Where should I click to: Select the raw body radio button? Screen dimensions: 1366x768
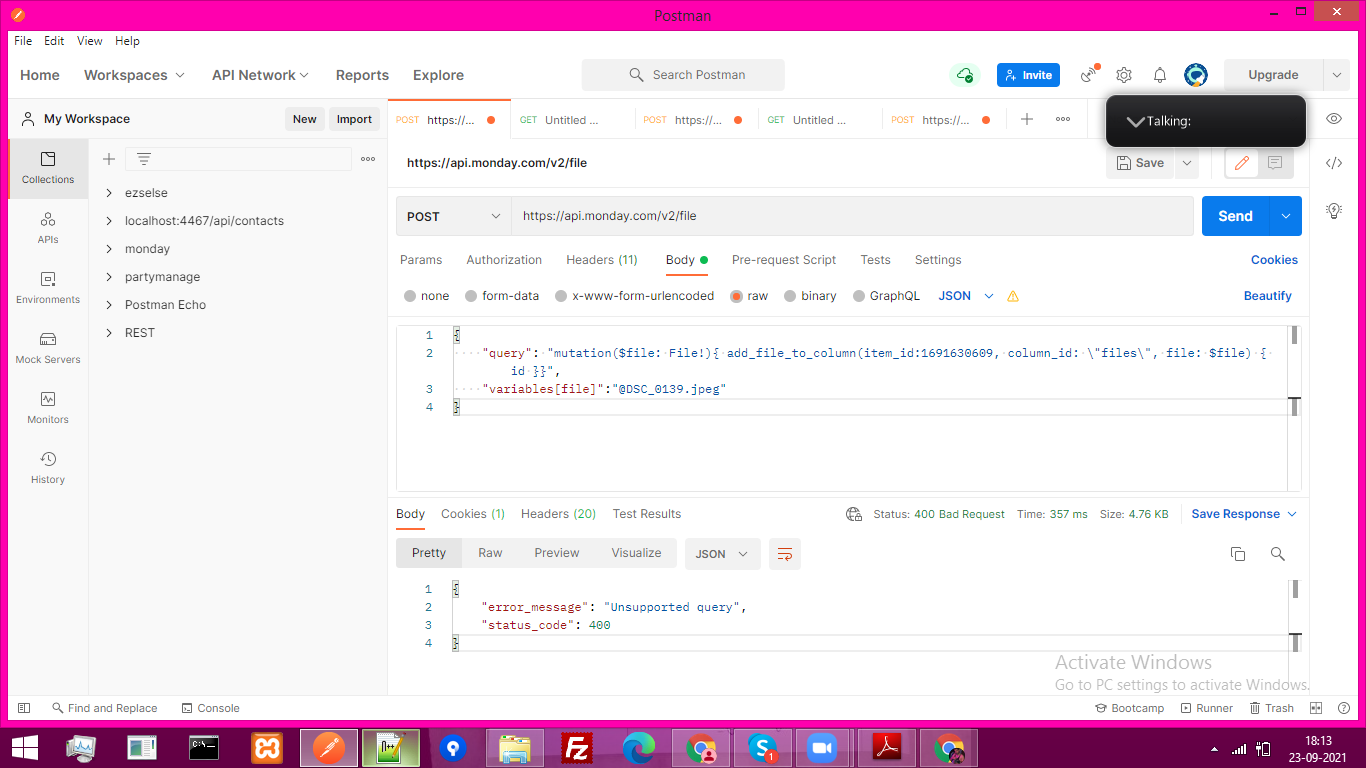(x=736, y=296)
